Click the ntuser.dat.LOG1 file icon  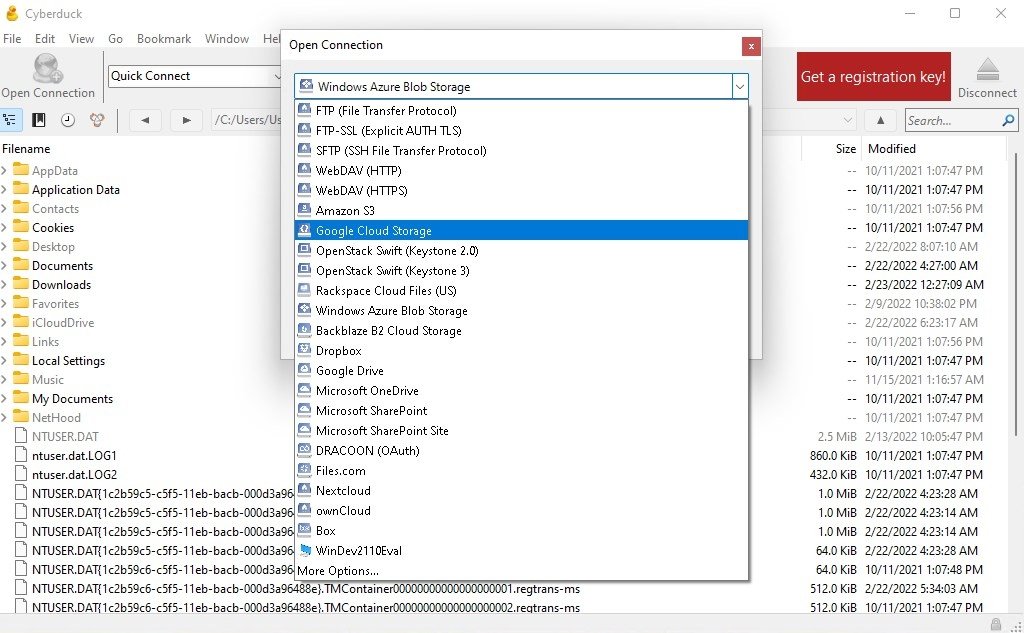click(x=21, y=455)
